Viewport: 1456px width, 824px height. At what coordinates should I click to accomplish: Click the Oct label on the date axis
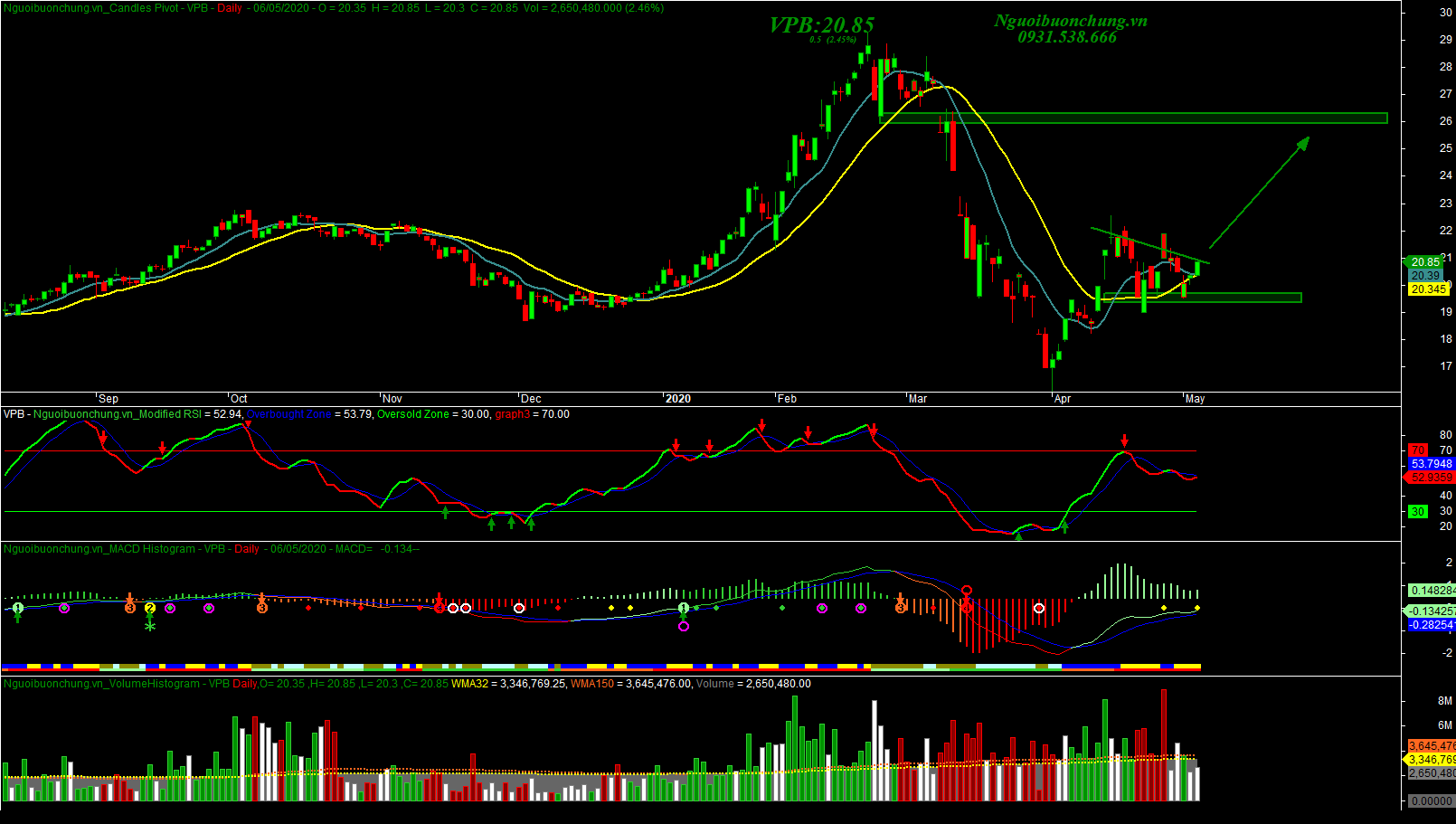239,399
